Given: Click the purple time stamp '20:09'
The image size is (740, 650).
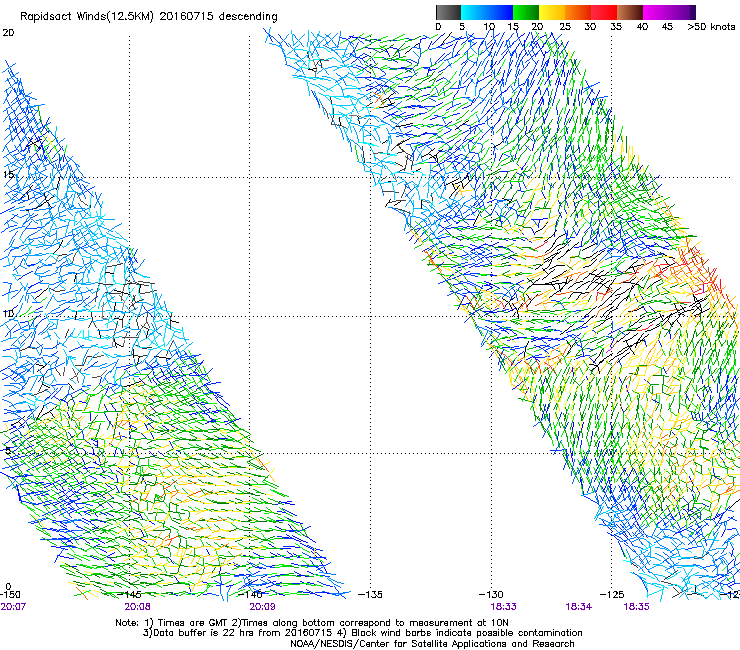Looking at the screenshot, I should tap(262, 607).
